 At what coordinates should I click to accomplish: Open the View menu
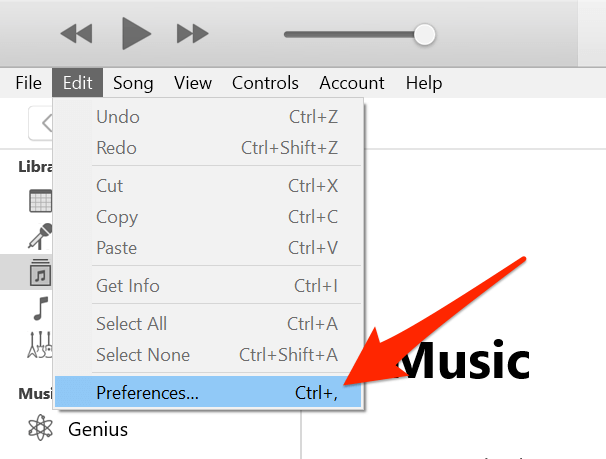click(193, 83)
